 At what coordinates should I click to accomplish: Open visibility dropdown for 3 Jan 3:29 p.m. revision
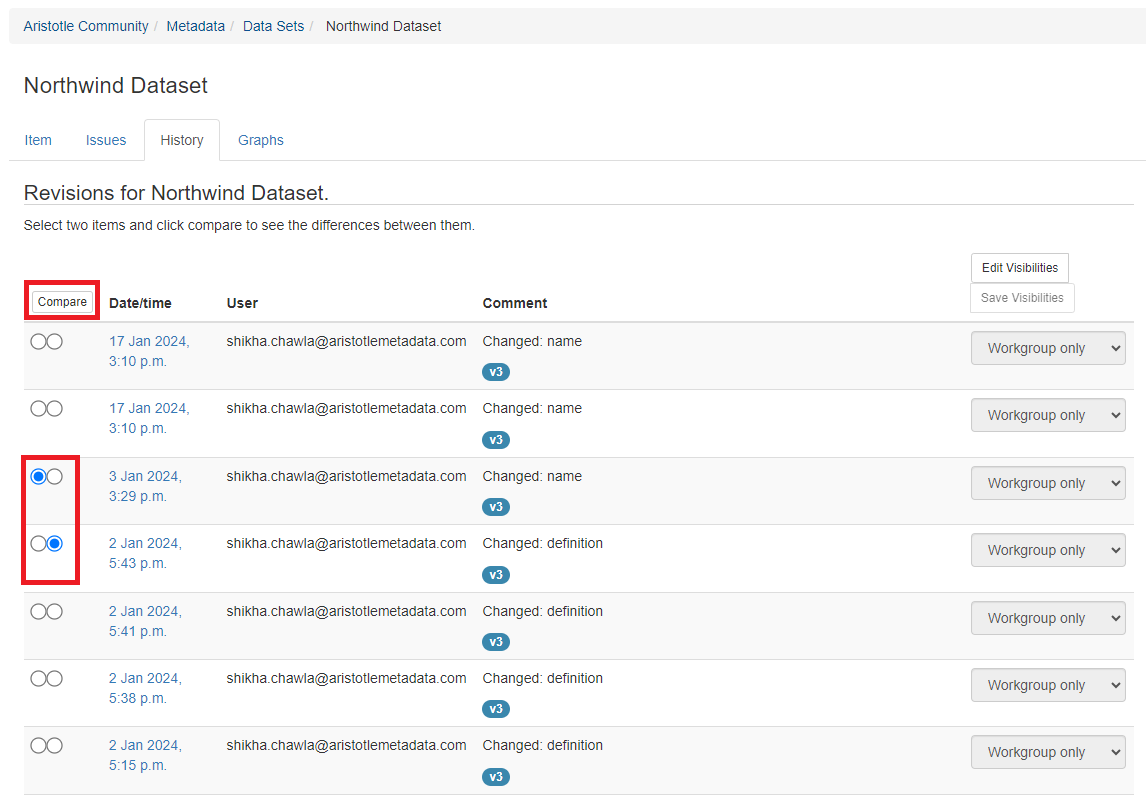click(x=1047, y=483)
